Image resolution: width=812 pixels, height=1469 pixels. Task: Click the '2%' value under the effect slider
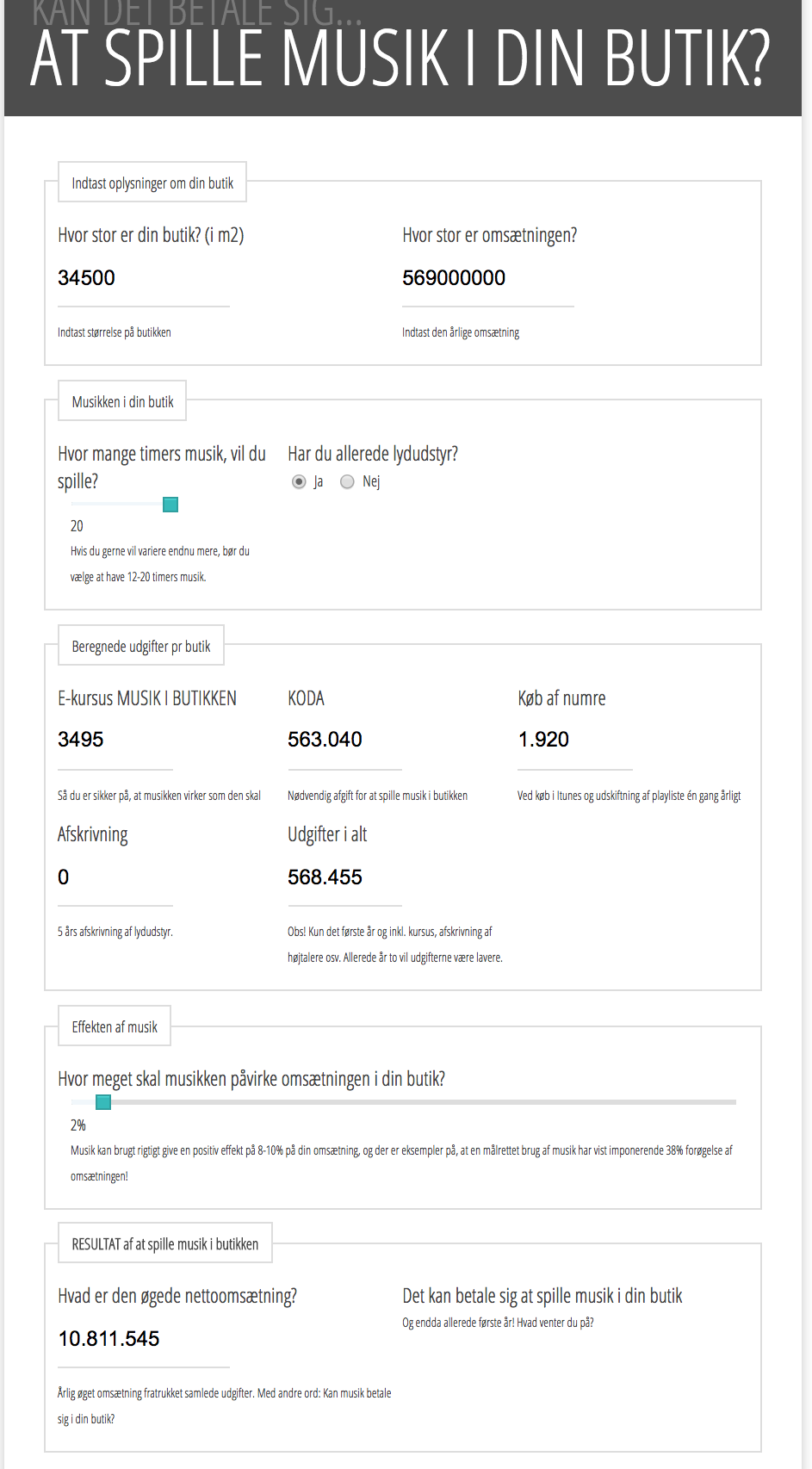(77, 1125)
